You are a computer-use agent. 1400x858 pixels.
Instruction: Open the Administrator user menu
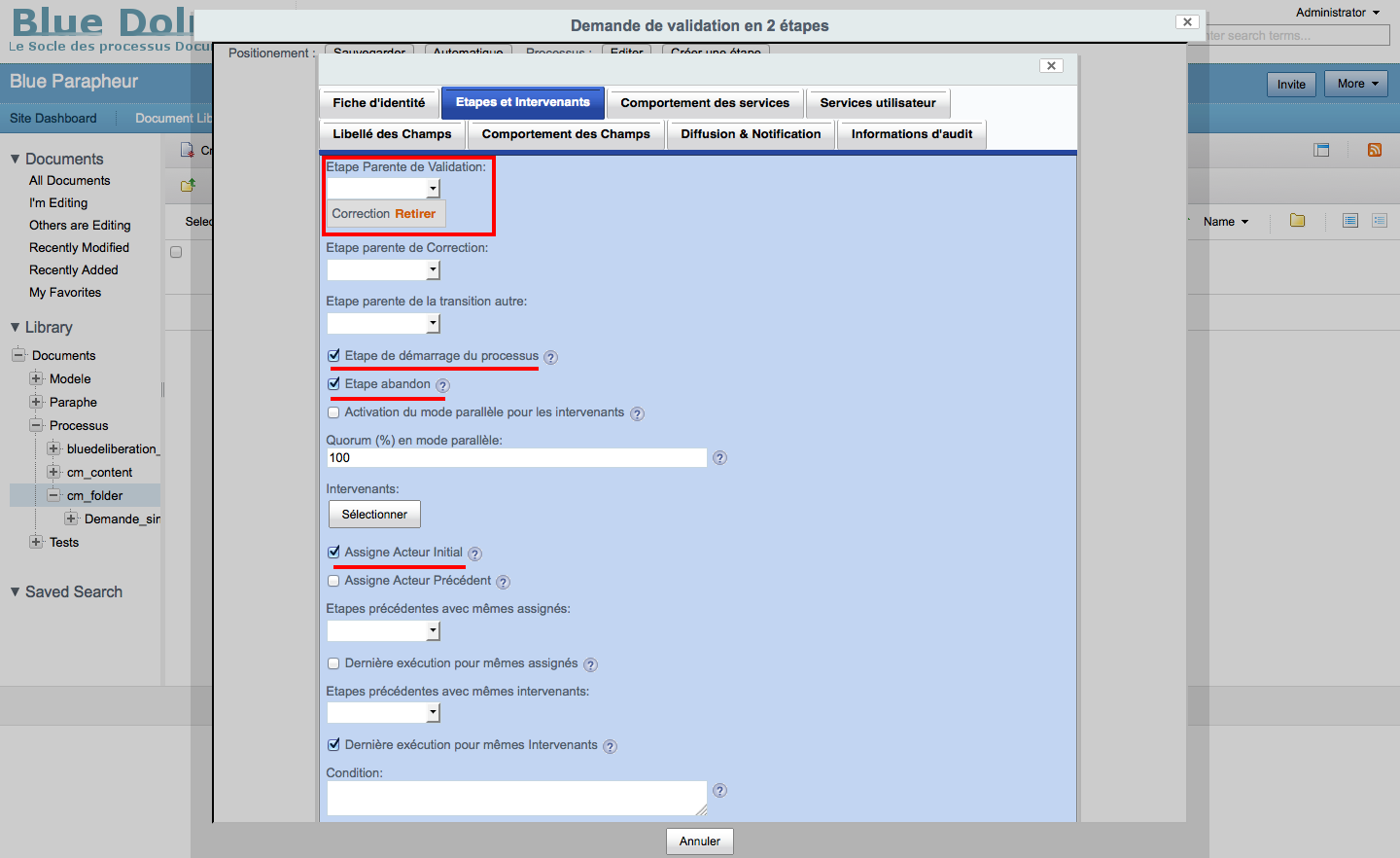pyautogui.click(x=1338, y=13)
